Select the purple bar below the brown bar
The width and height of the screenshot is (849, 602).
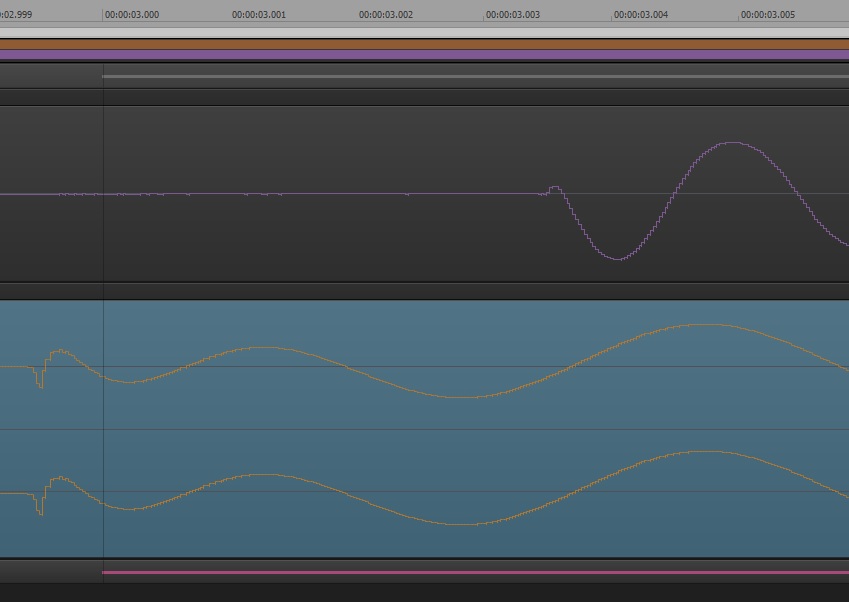click(424, 55)
